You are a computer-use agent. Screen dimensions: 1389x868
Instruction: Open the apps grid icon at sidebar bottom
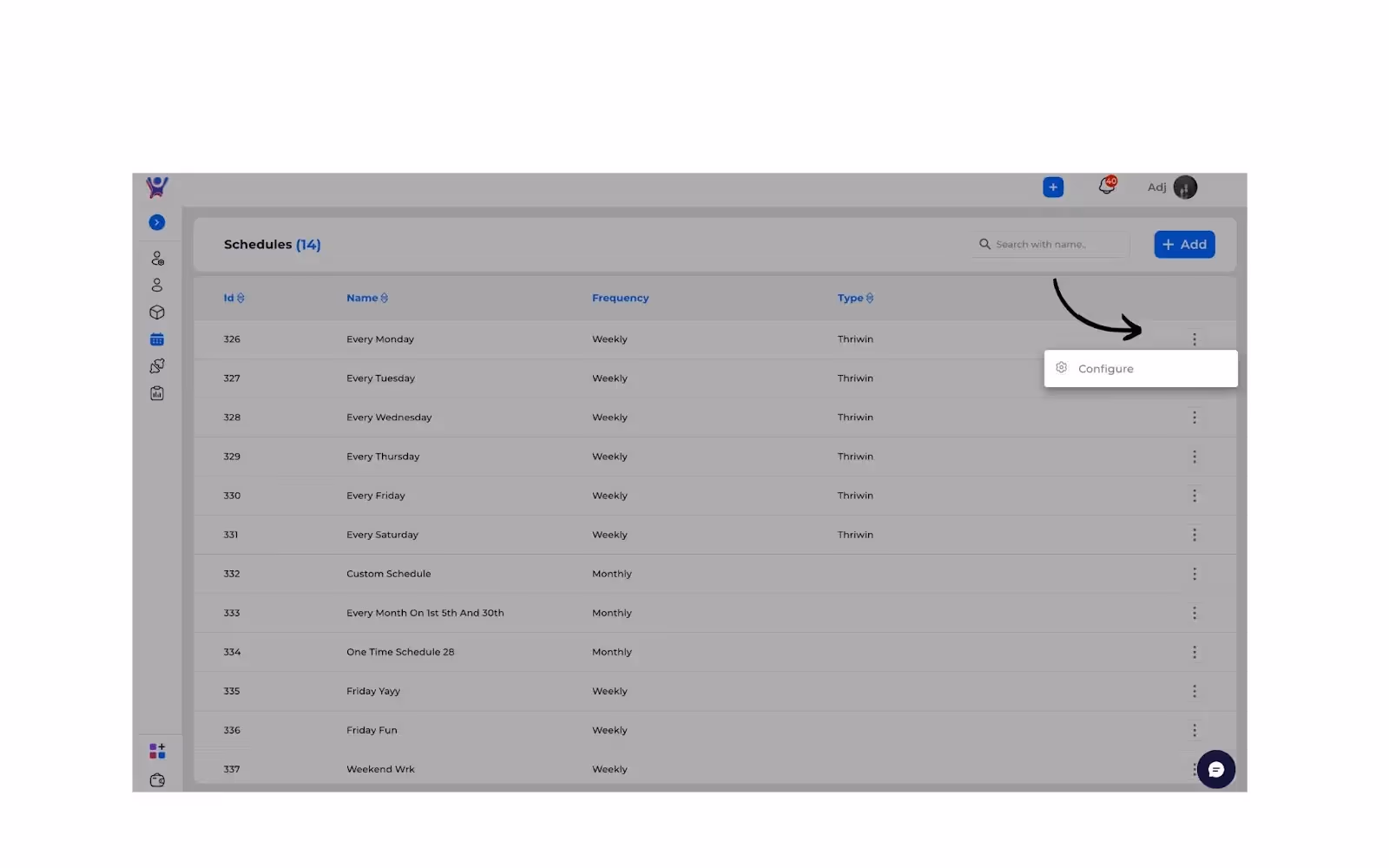pos(157,751)
